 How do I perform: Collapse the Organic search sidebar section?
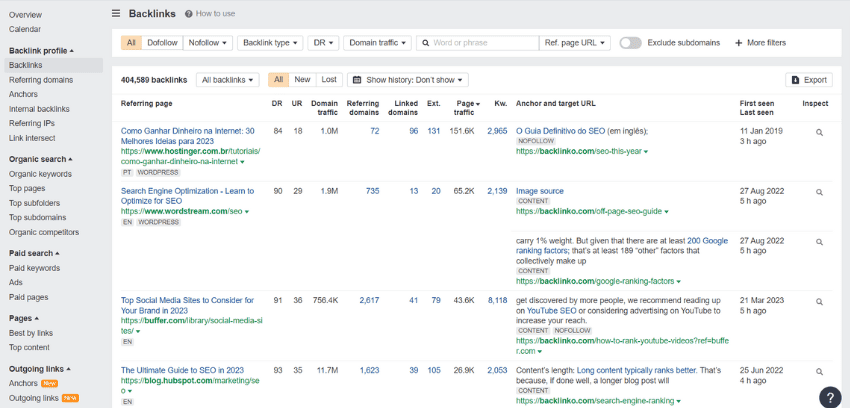click(x=41, y=159)
